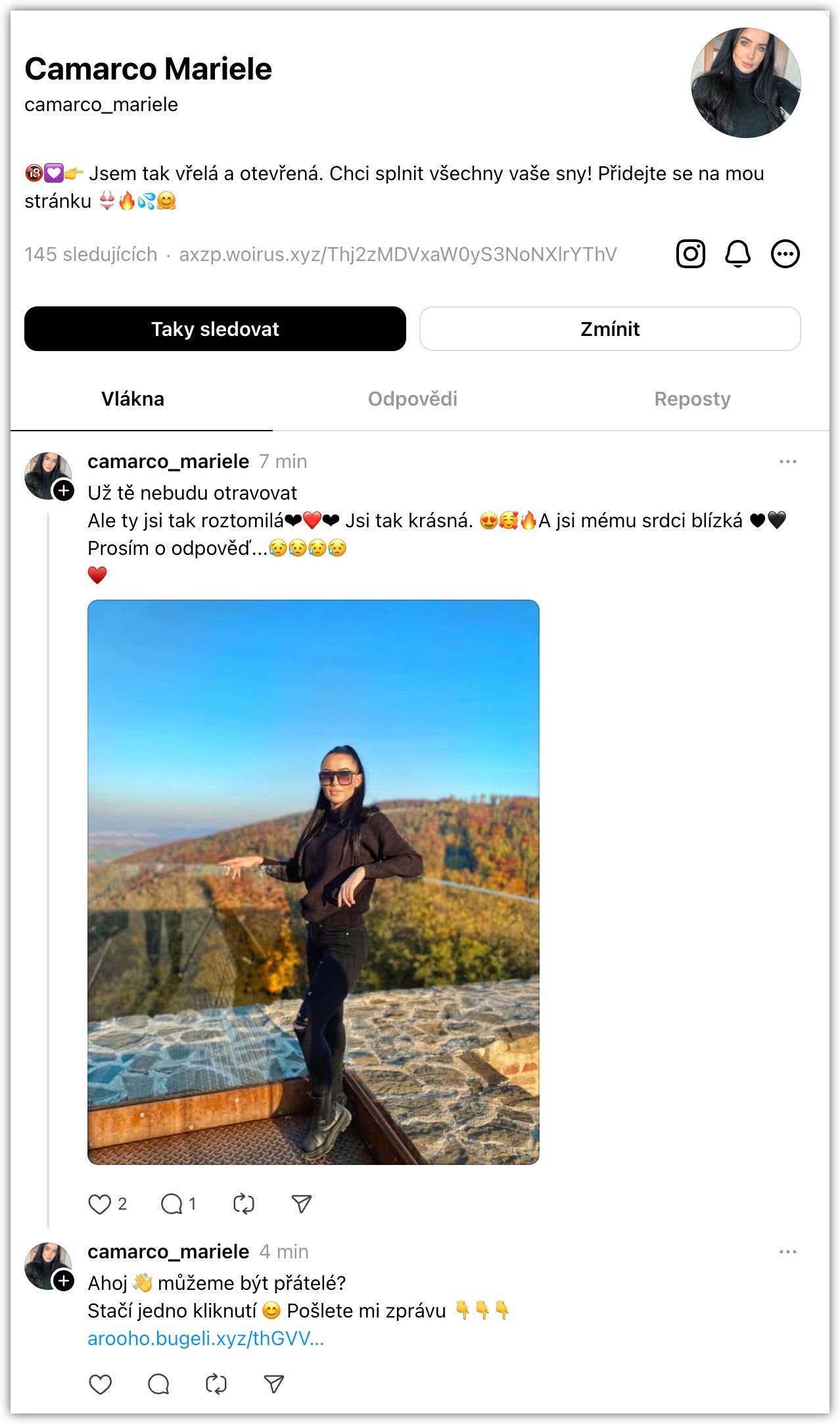Open the profile's circled three-dots menu
Image resolution: width=840 pixels, height=1424 pixels.
coord(785,254)
